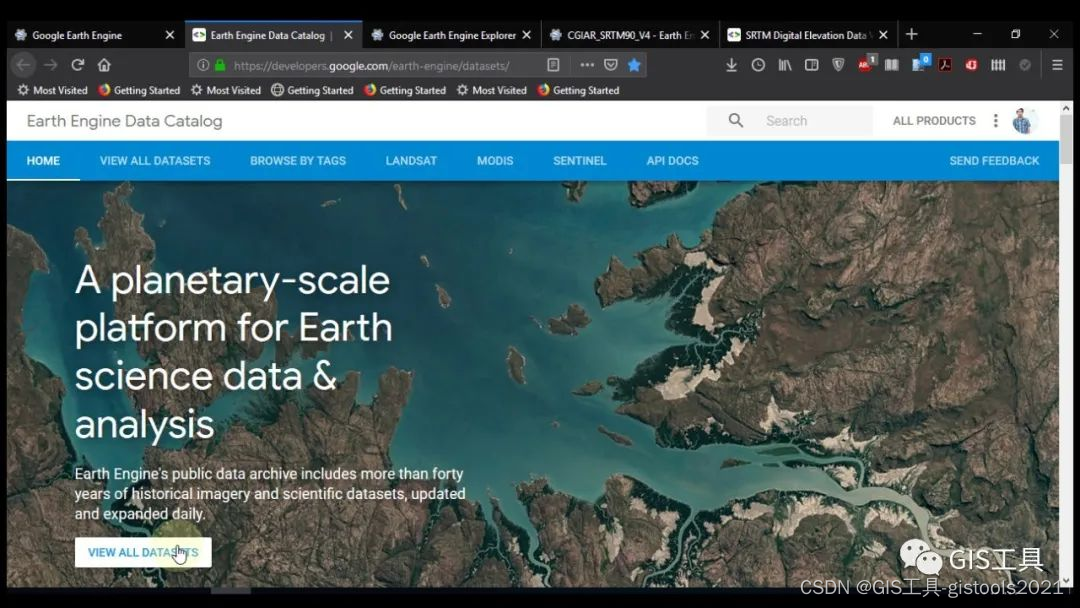Click SEND FEEDBACK link
Image resolution: width=1080 pixels, height=608 pixels.
click(x=994, y=160)
